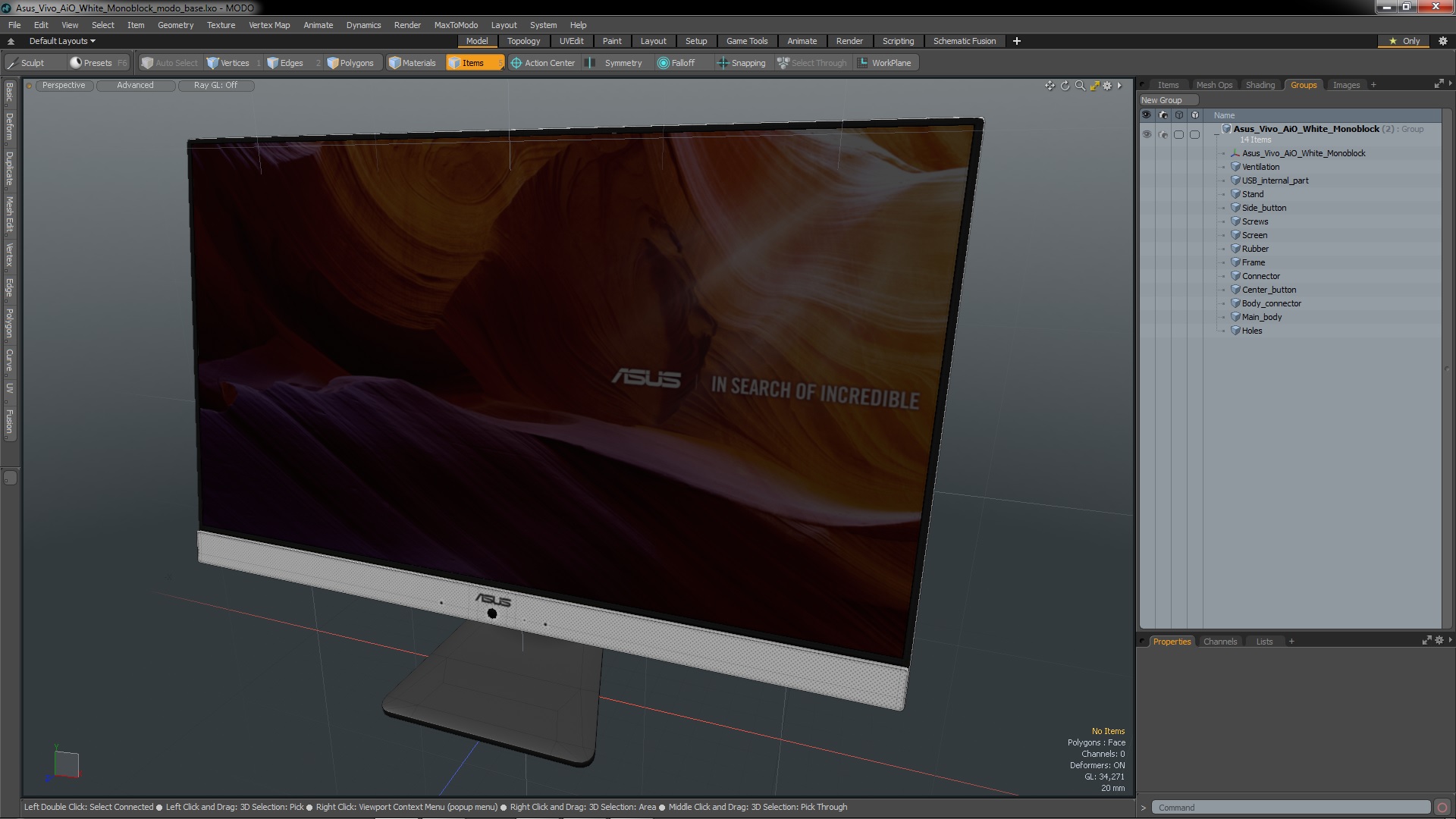The width and height of the screenshot is (1456, 819).
Task: Click the WorkPlane tool
Action: [x=885, y=63]
